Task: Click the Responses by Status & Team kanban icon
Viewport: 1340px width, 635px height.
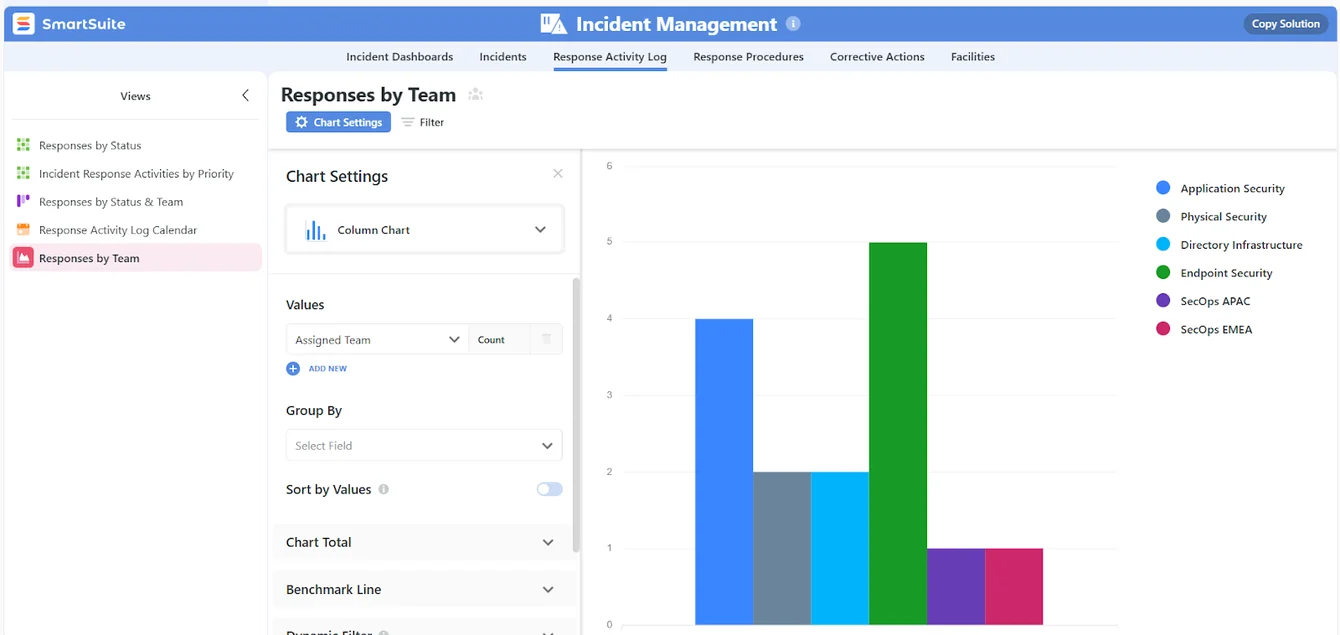Action: [23, 201]
